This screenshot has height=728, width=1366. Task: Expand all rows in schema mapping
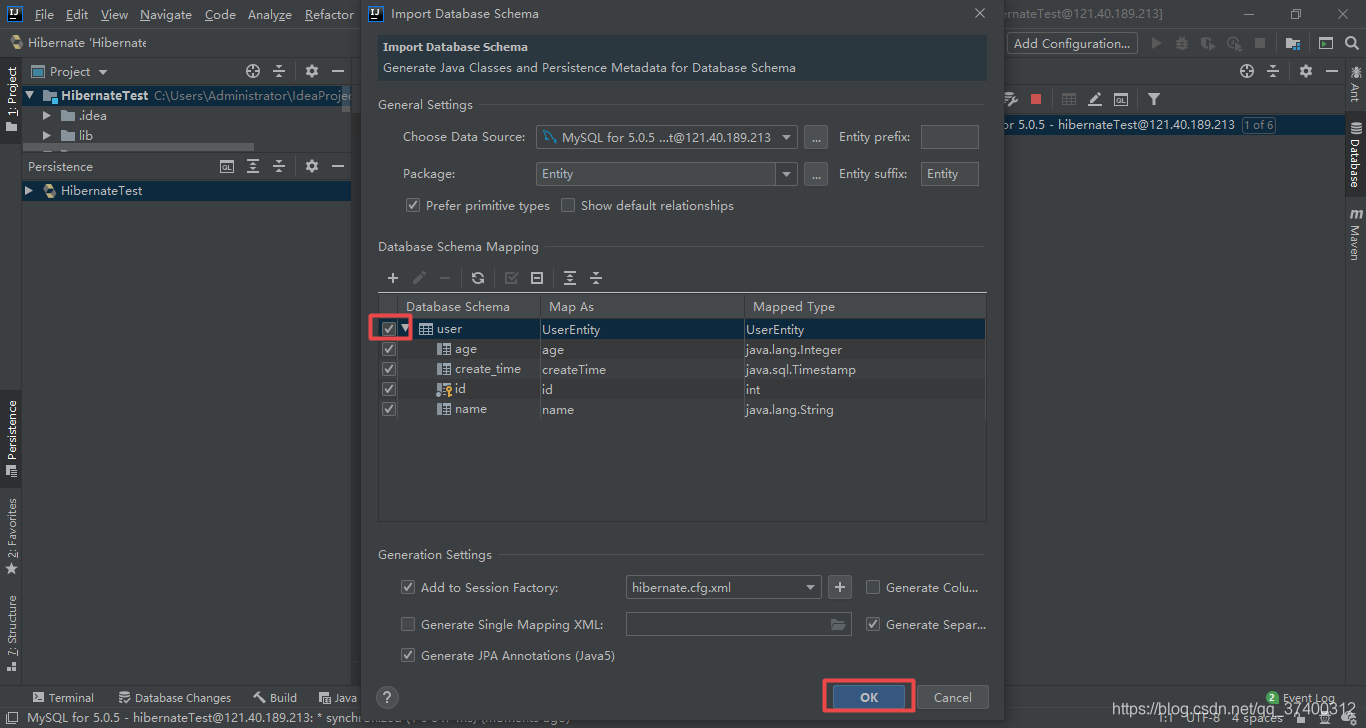coord(570,278)
